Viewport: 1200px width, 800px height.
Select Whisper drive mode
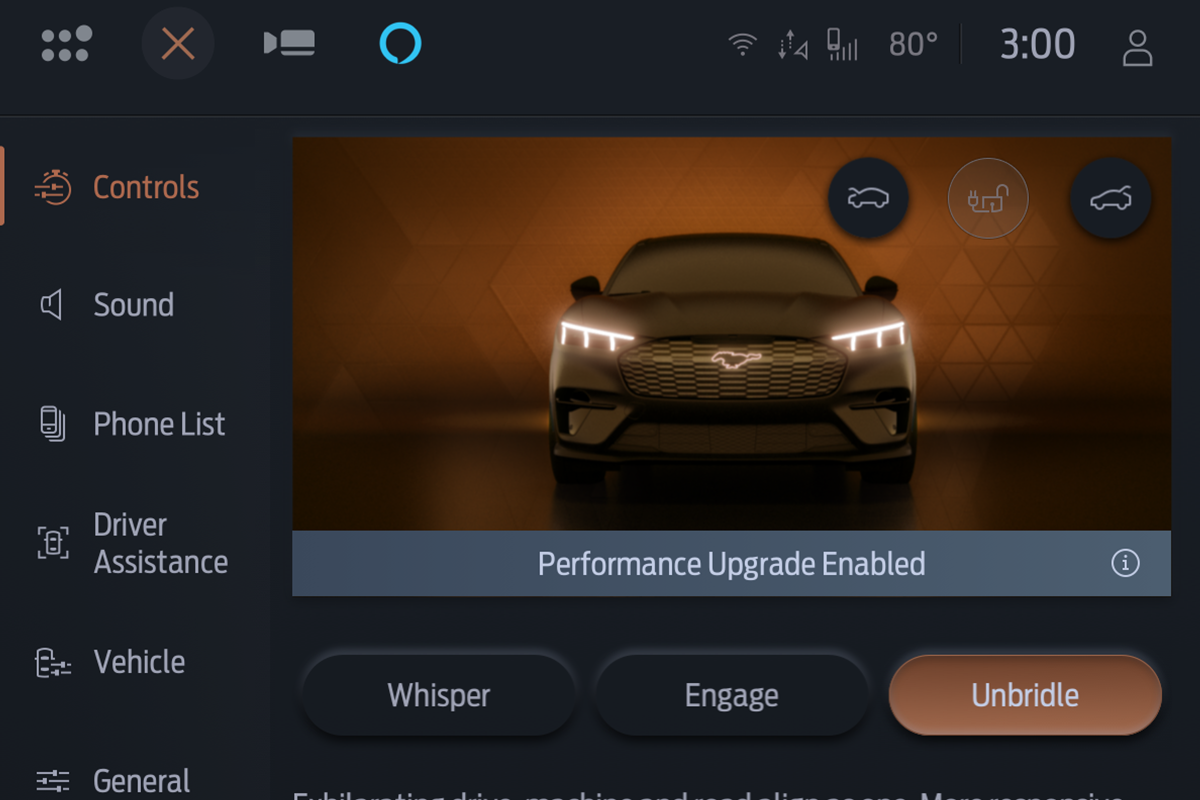coord(439,695)
